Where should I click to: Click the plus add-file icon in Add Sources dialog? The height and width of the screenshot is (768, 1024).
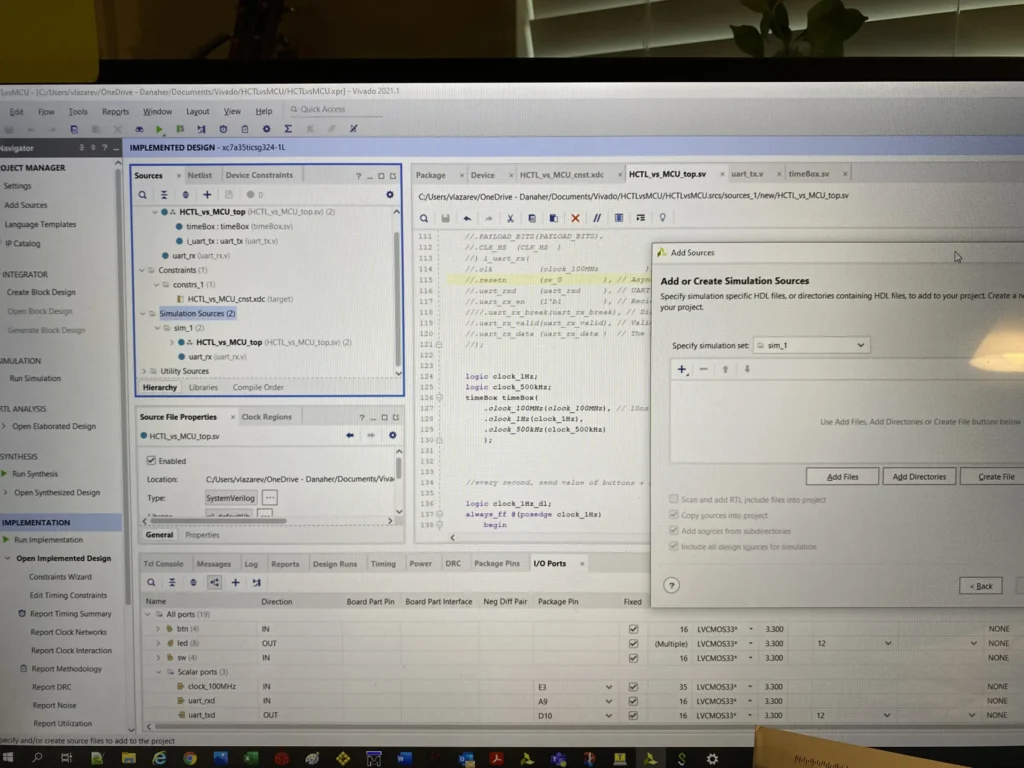click(682, 369)
